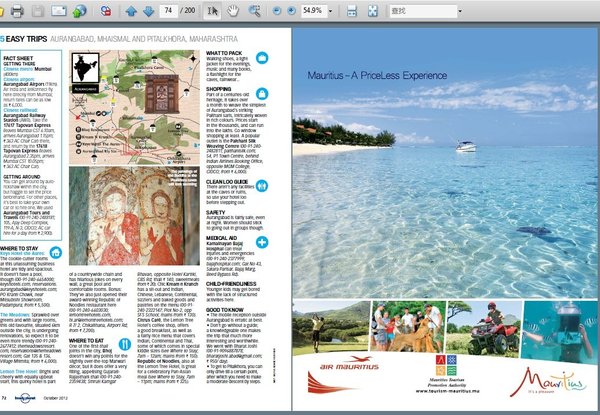Click the Shopping lock-bag icon
The height and width of the screenshot is (415, 600).
[x=262, y=94]
